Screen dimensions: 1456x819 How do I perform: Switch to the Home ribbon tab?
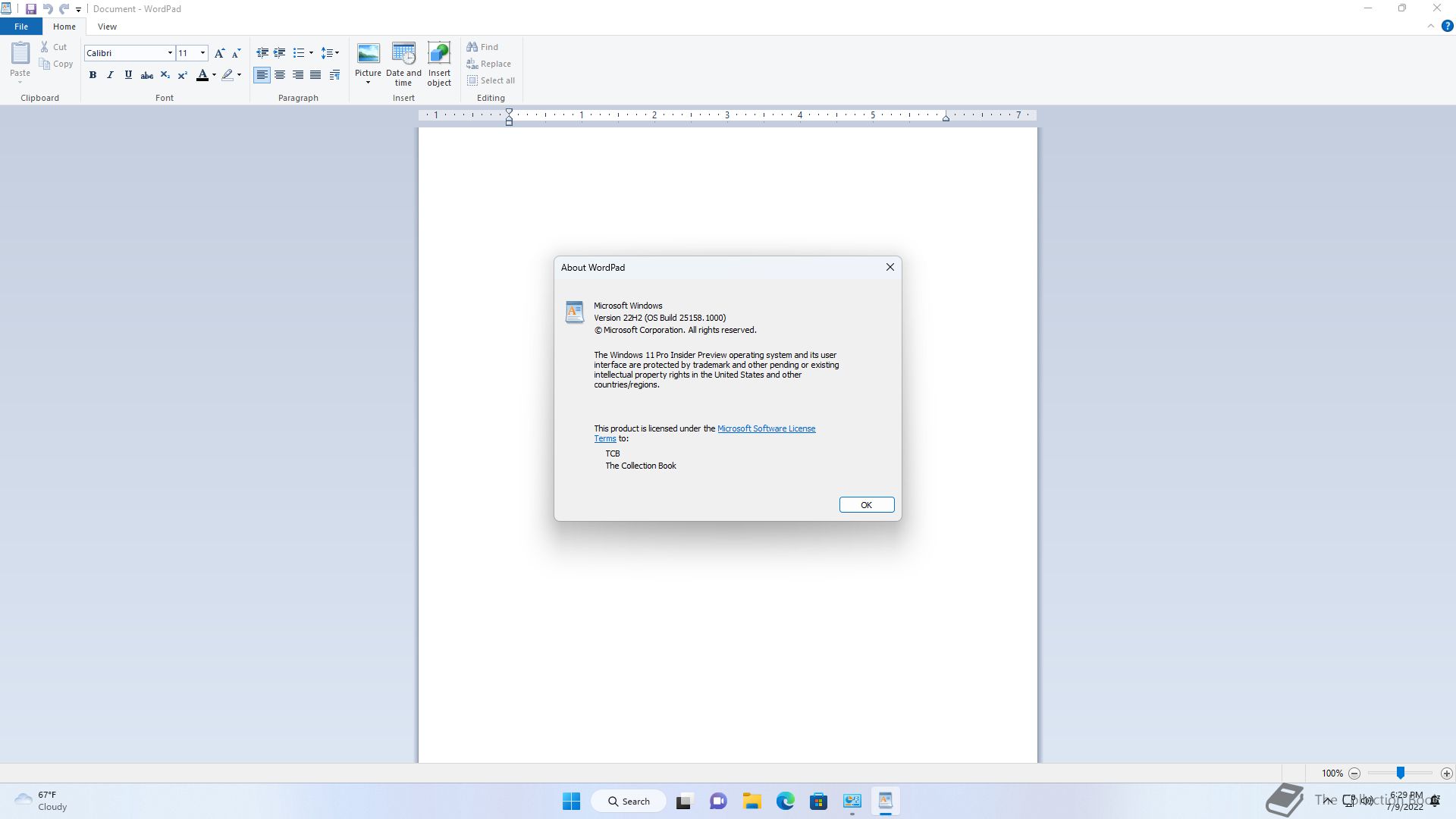click(64, 27)
